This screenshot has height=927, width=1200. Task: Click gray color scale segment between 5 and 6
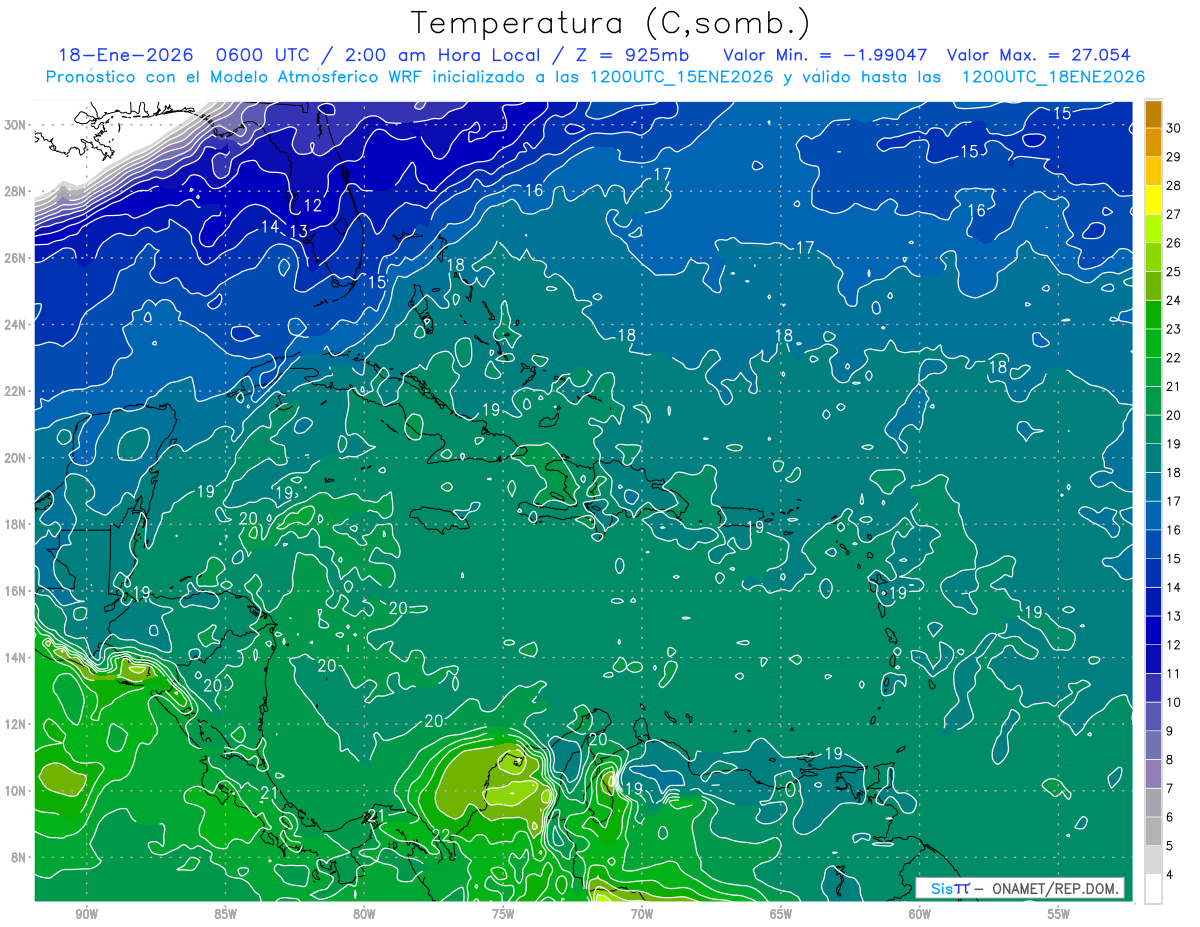tap(1153, 832)
